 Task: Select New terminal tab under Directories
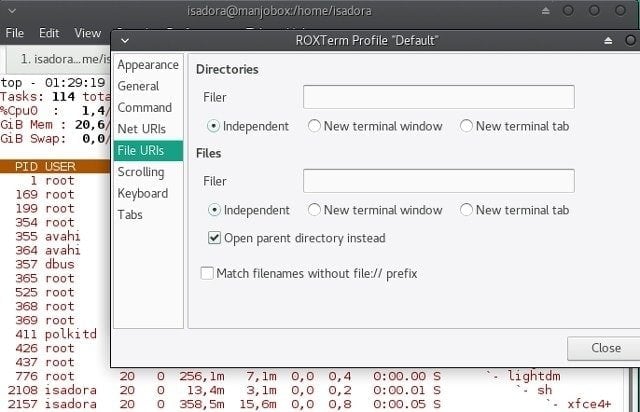[x=515, y=126]
